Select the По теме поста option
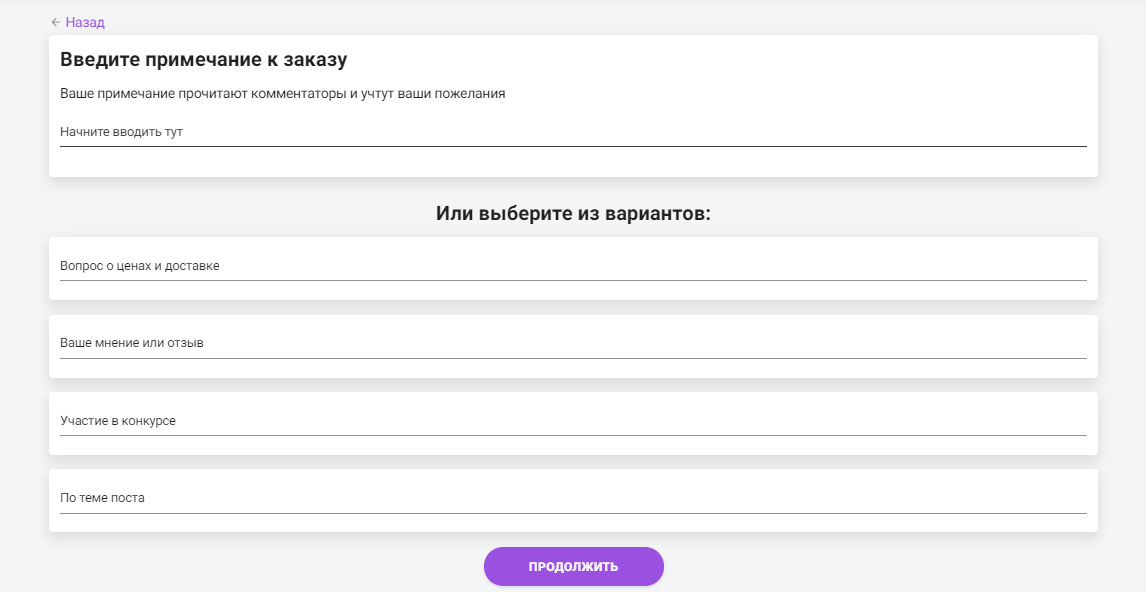The height and width of the screenshot is (592, 1146). click(573, 501)
